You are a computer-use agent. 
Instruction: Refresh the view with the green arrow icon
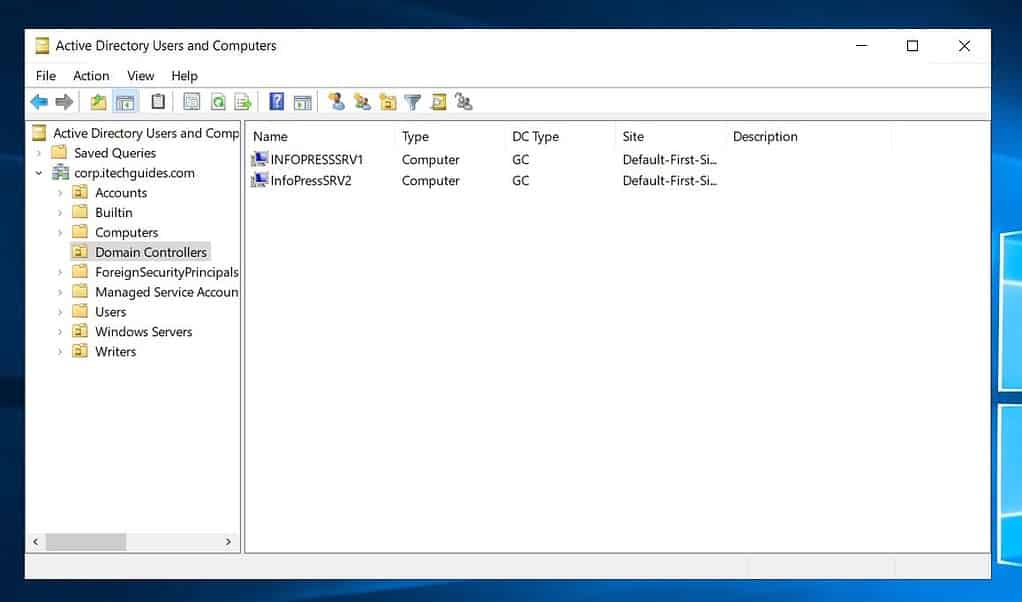[218, 102]
